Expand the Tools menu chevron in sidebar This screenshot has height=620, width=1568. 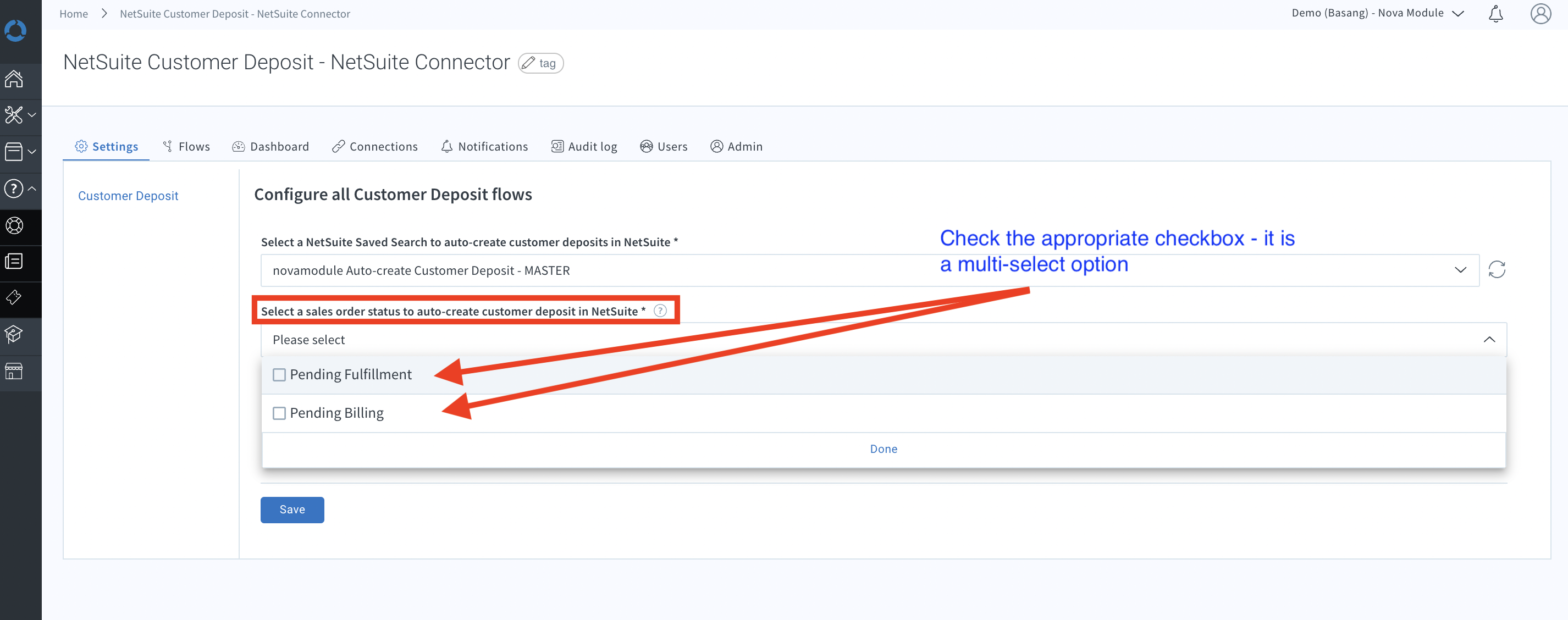(32, 115)
